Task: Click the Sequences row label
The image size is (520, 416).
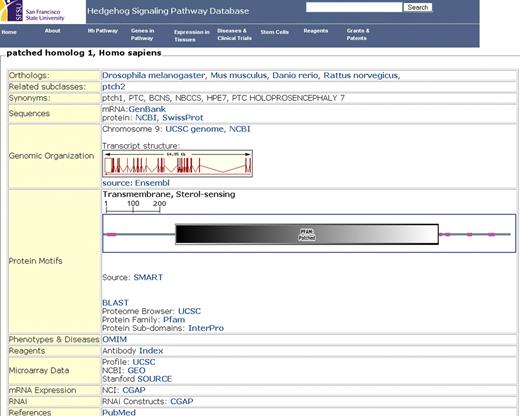Action: tap(29, 113)
